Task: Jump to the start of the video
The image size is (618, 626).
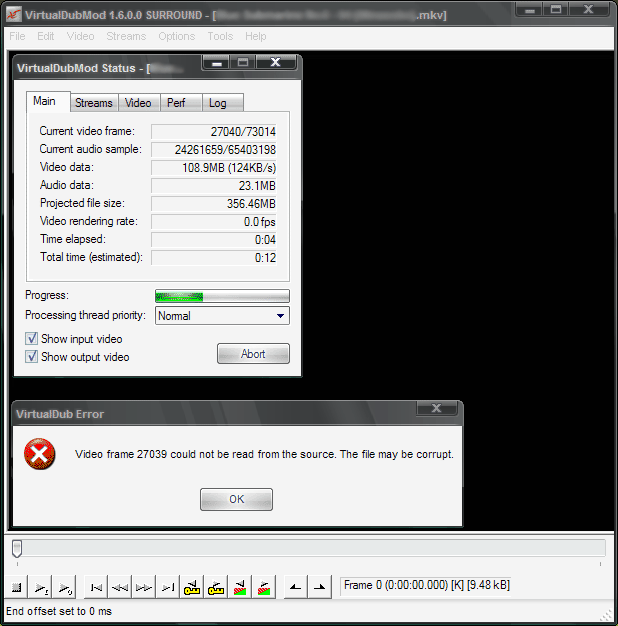Action: coord(96,587)
